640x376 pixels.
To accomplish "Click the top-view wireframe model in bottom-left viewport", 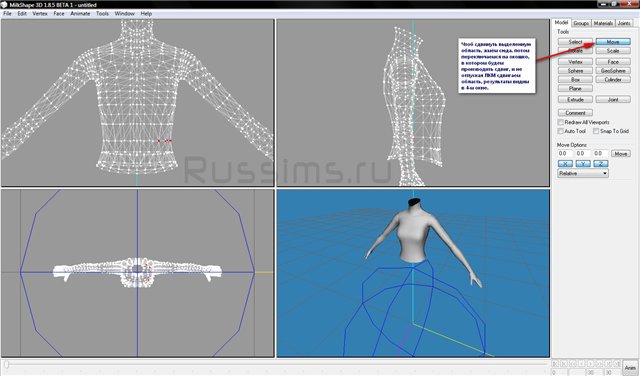I will click(137, 272).
